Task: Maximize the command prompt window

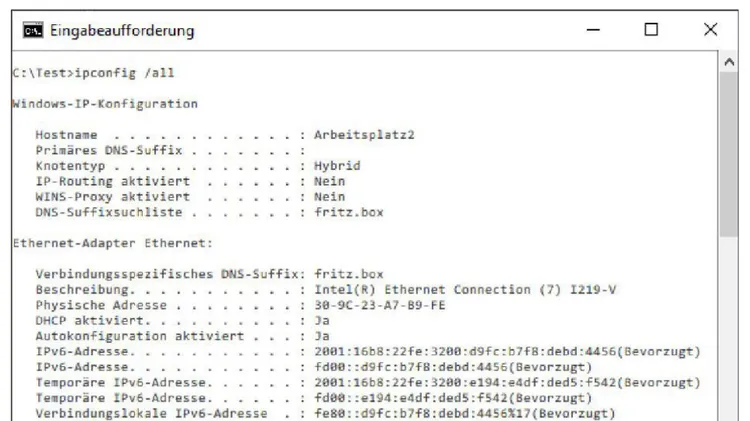Action: pyautogui.click(x=651, y=30)
